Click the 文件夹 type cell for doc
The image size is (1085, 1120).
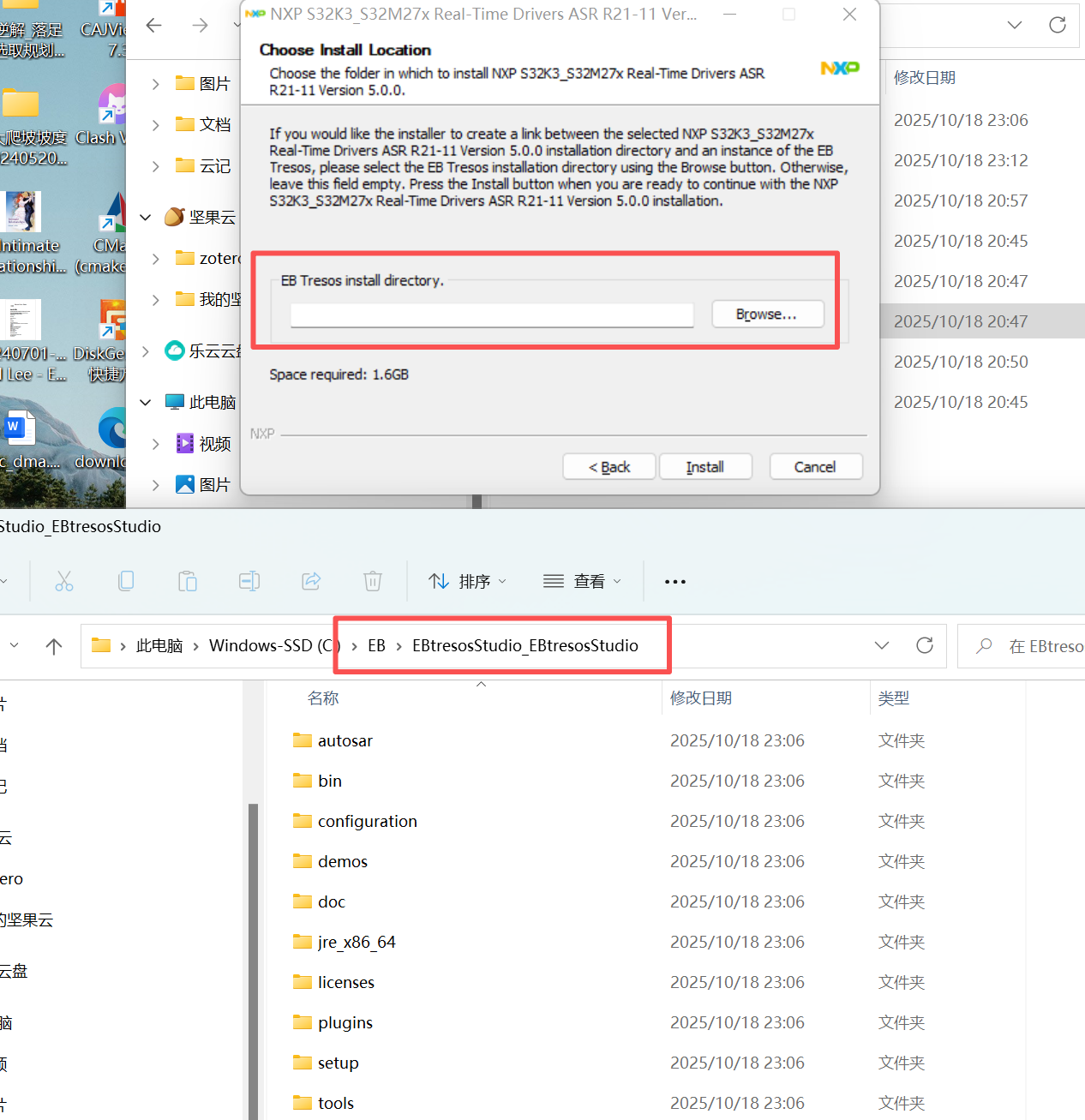click(x=902, y=901)
